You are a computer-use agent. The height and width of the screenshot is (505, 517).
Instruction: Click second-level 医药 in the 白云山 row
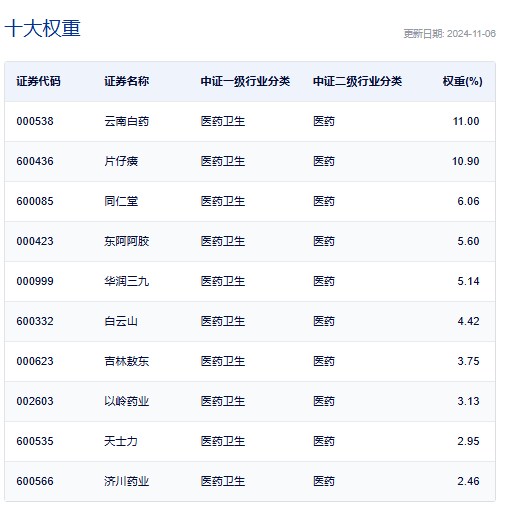[x=324, y=321]
